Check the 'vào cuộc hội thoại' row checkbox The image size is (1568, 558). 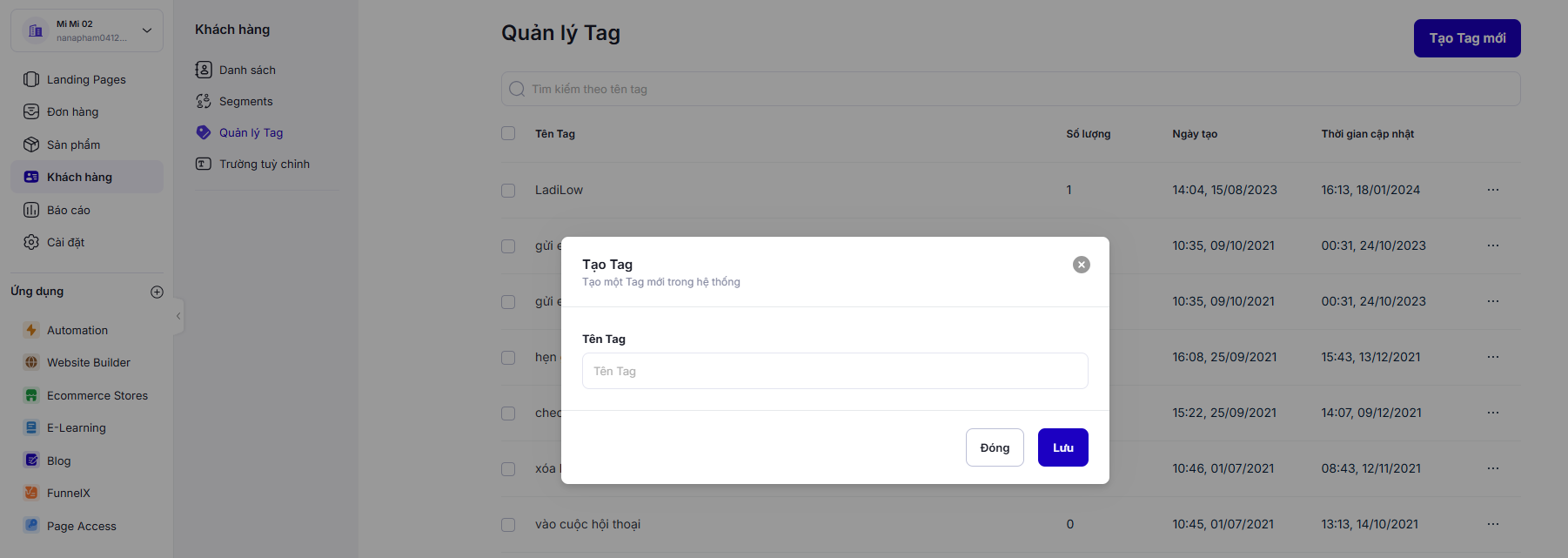(508, 524)
